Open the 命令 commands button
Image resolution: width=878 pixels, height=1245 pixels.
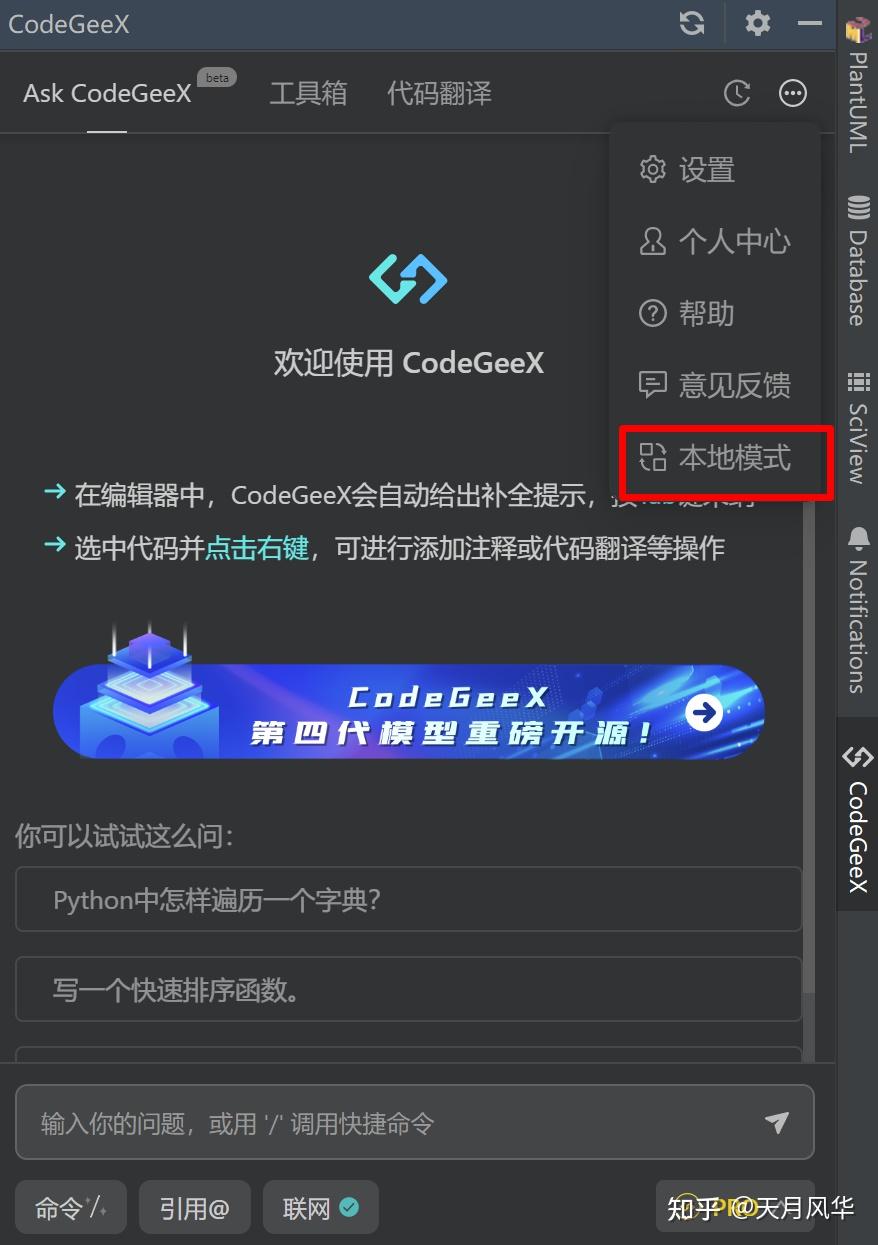click(70, 1208)
